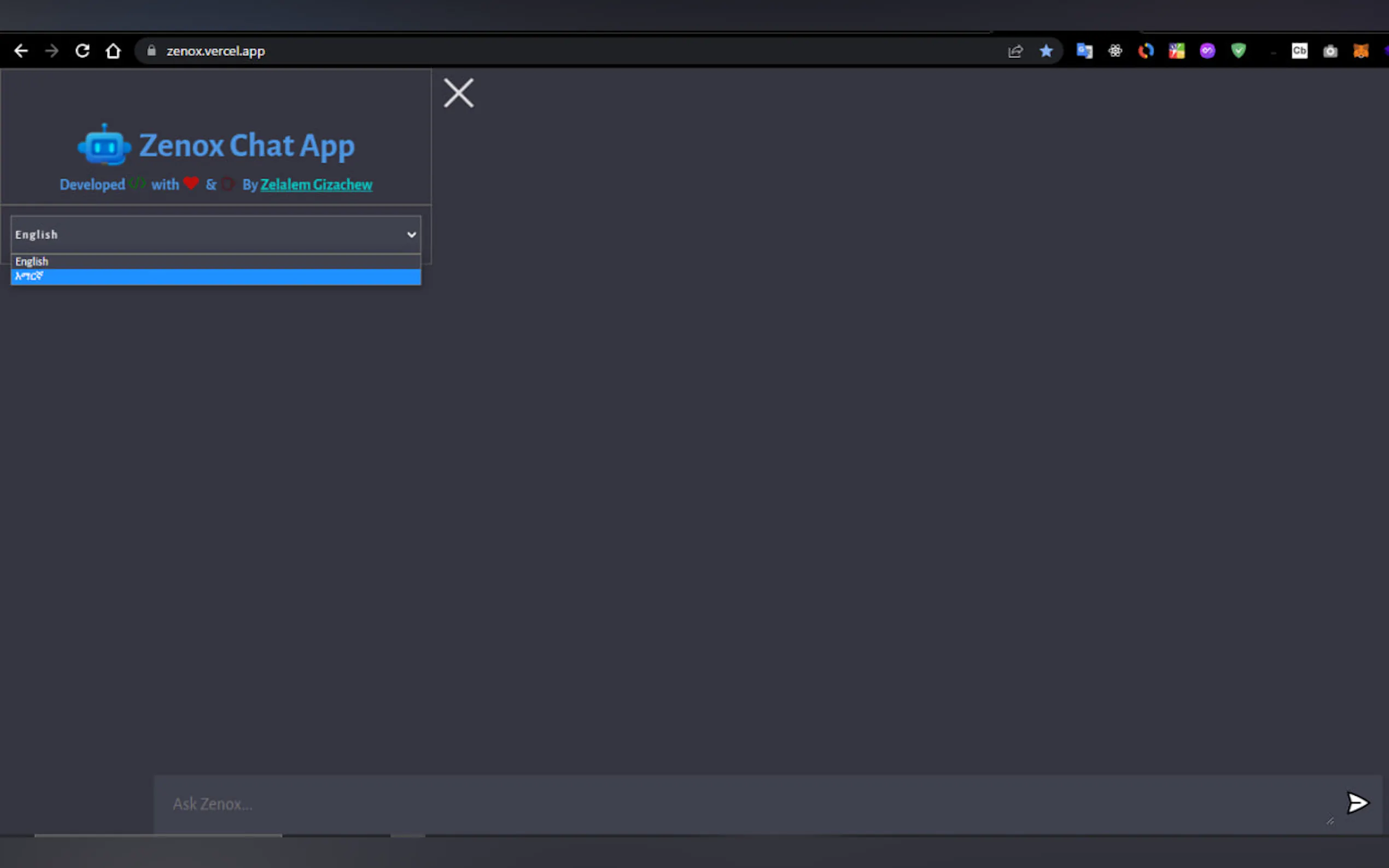Go back to the previous page
The image size is (1389, 868).
point(21,51)
